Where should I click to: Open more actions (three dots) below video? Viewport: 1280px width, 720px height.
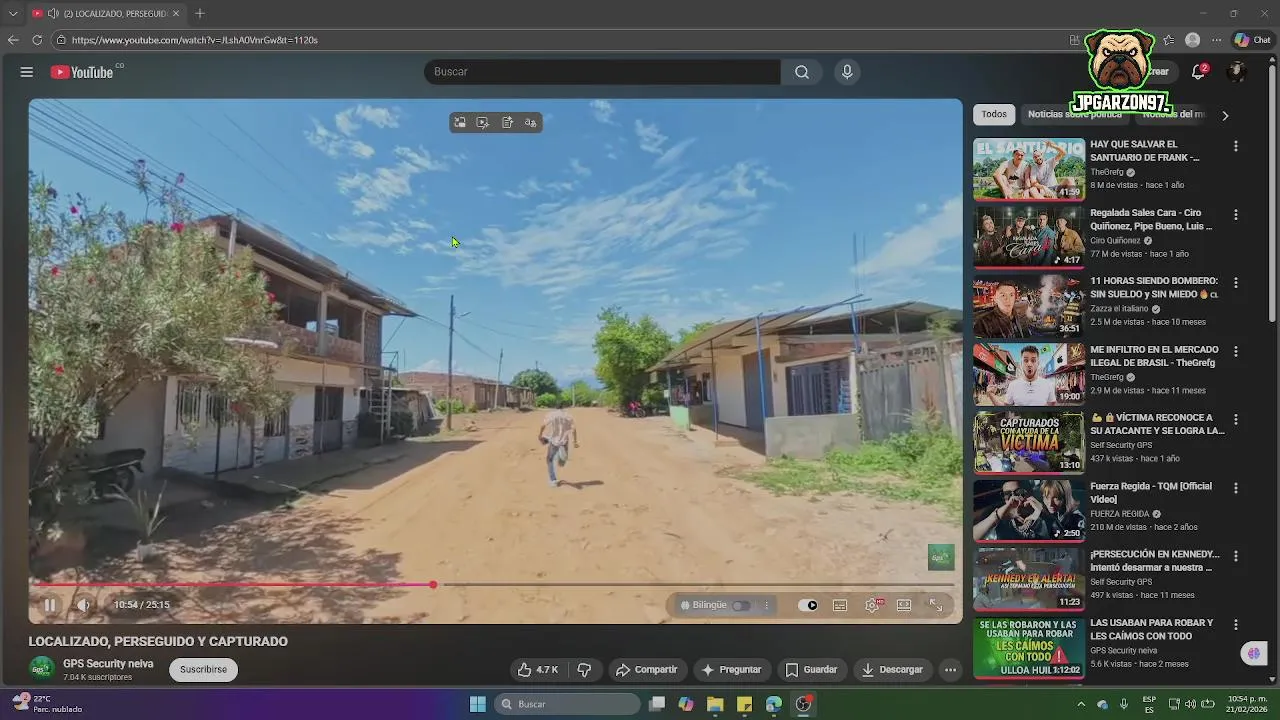(x=951, y=670)
